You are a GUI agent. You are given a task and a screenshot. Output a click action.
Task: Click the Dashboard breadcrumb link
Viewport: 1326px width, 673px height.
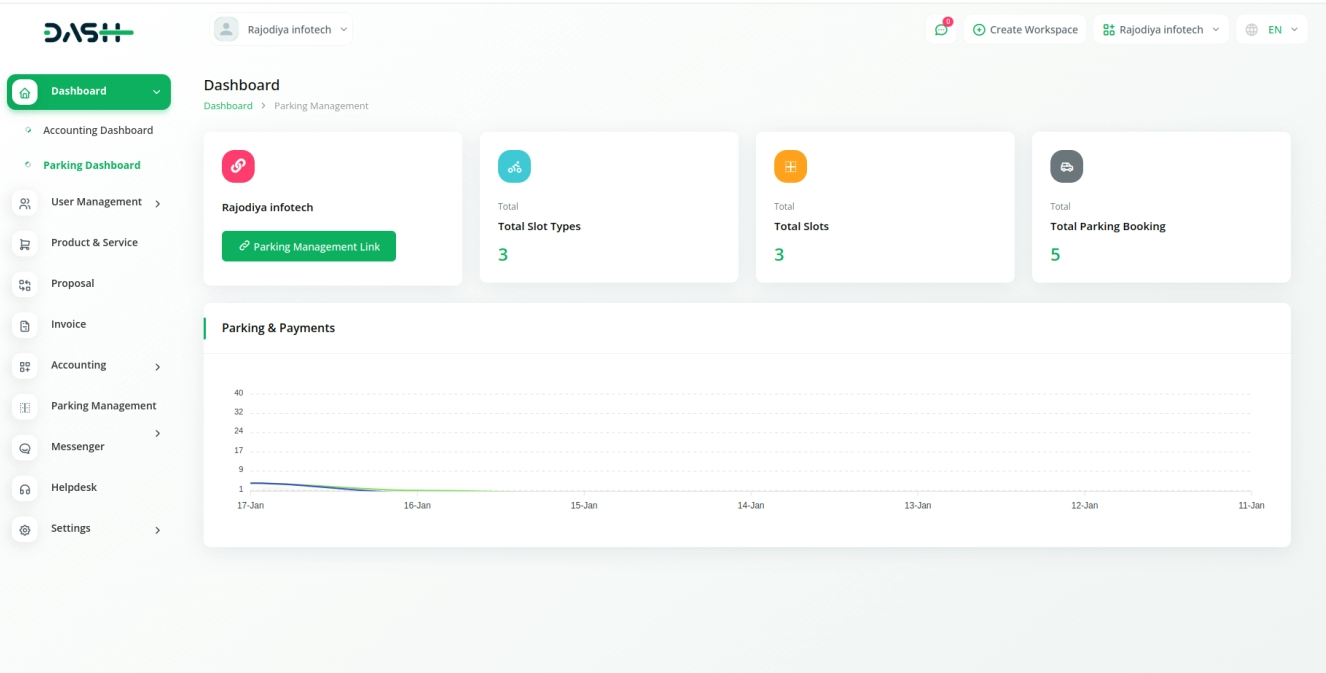228,106
